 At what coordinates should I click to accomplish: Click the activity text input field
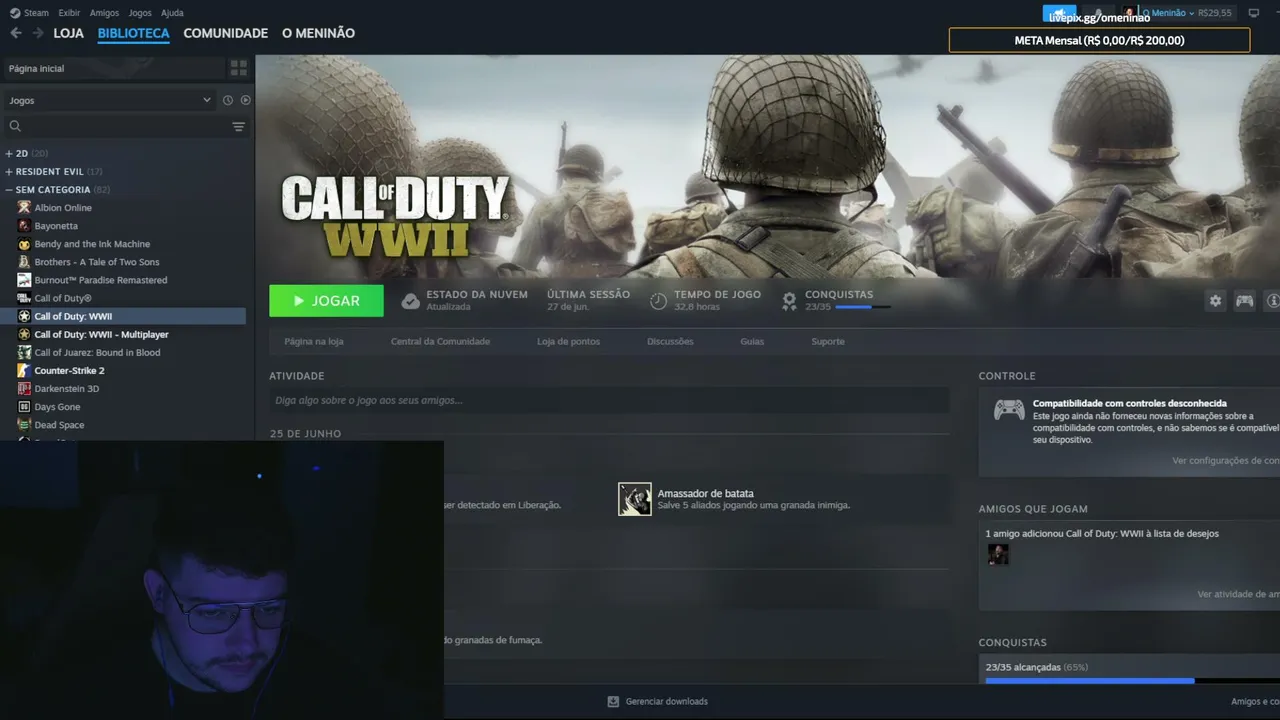coord(609,400)
